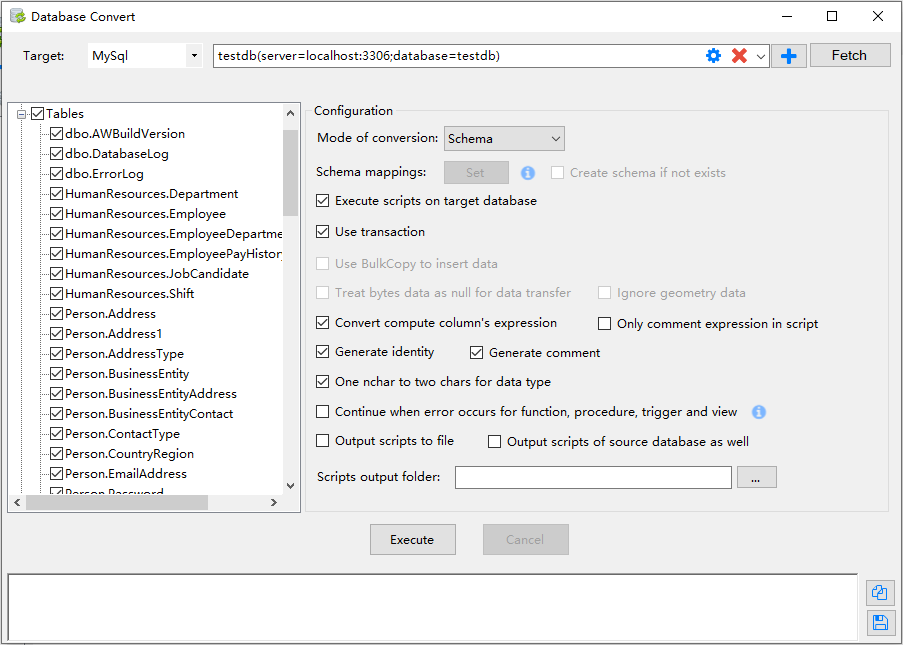
Task: Uncheck the root Tables checkbox
Action: pyautogui.click(x=37, y=113)
